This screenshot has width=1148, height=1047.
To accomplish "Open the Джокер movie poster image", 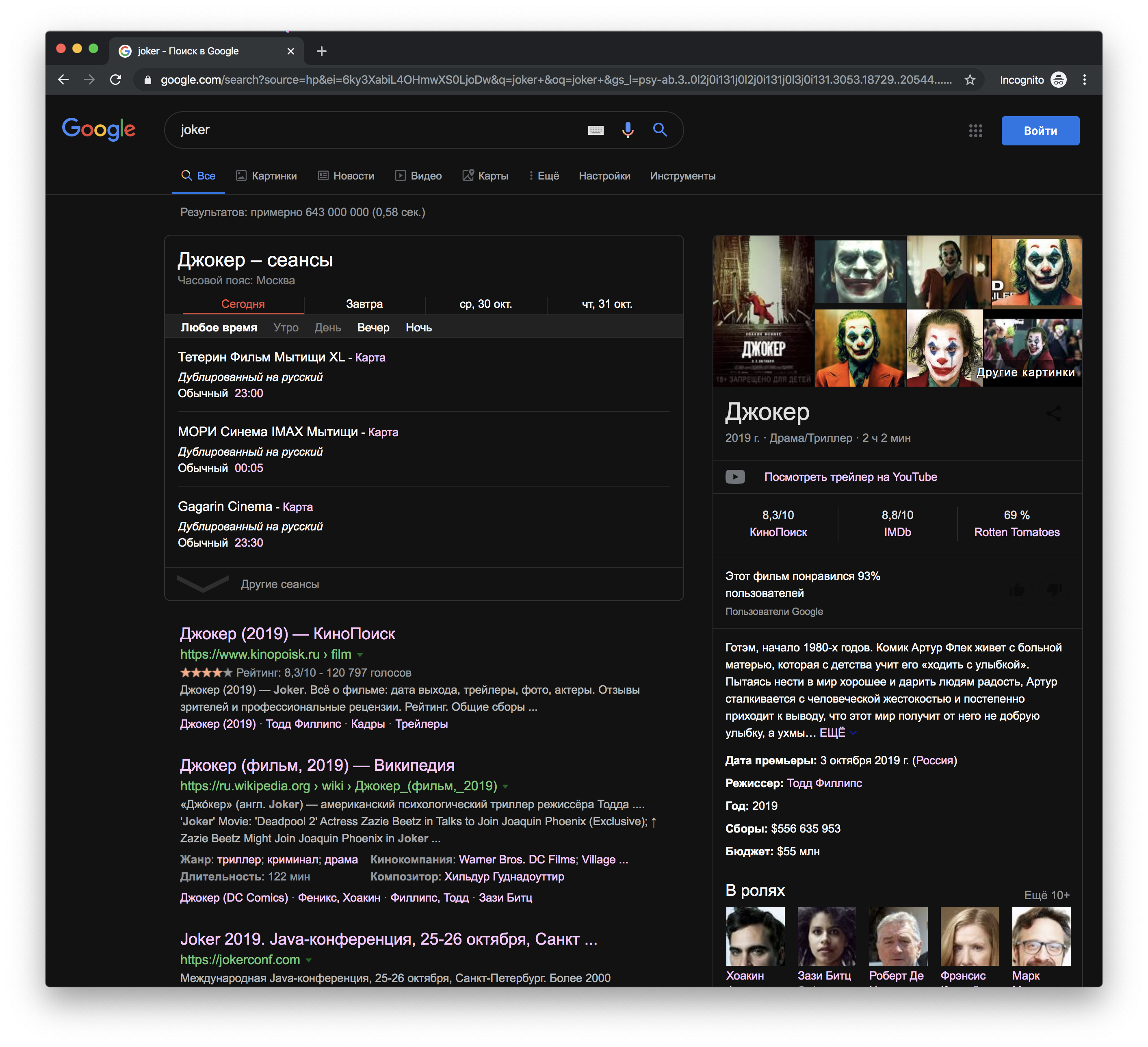I will click(x=764, y=312).
